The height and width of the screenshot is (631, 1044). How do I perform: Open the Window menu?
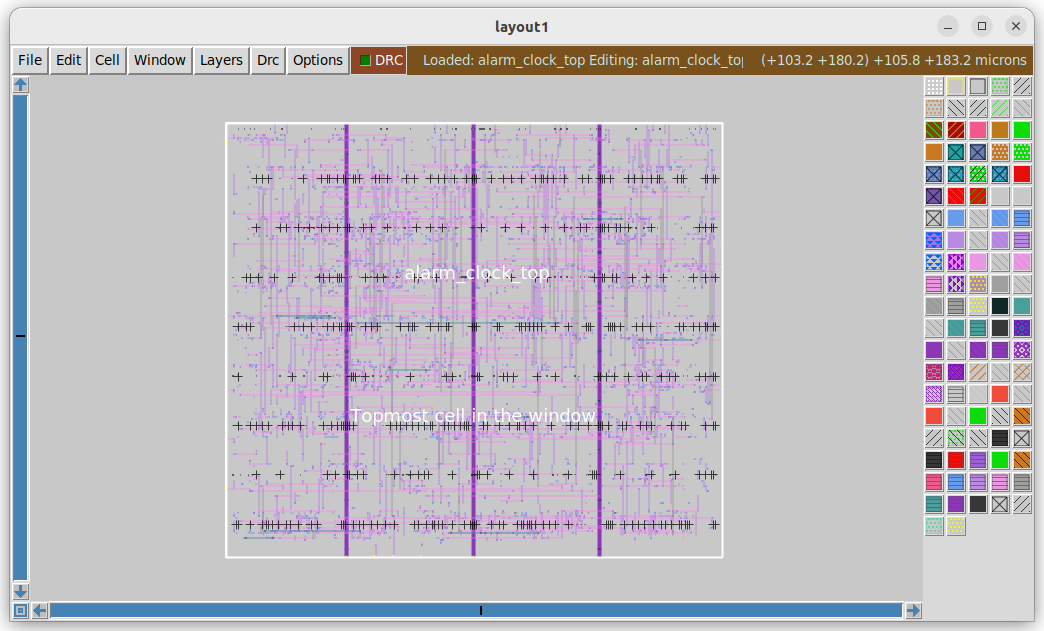(159, 60)
